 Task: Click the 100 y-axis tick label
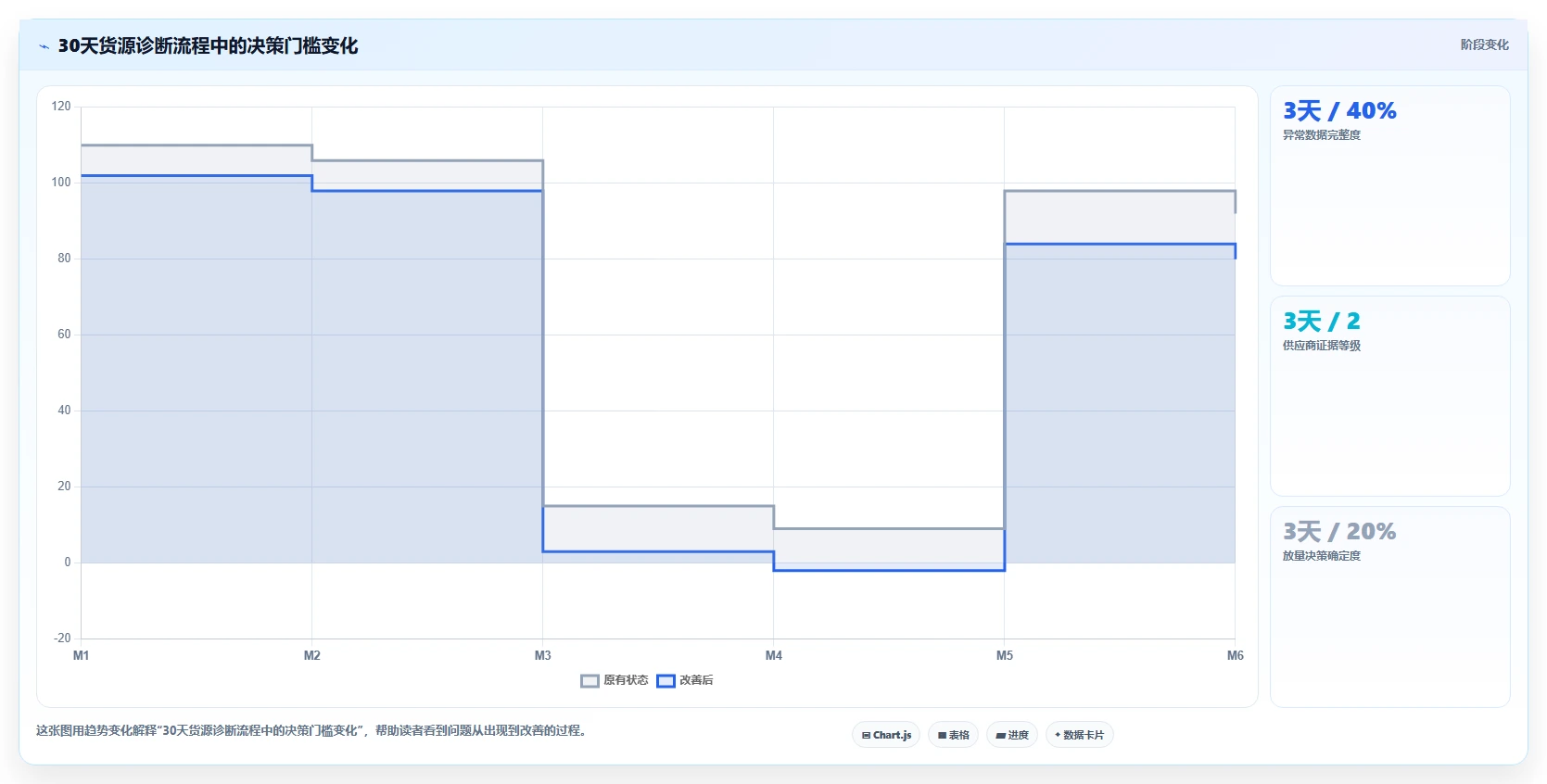[61, 183]
